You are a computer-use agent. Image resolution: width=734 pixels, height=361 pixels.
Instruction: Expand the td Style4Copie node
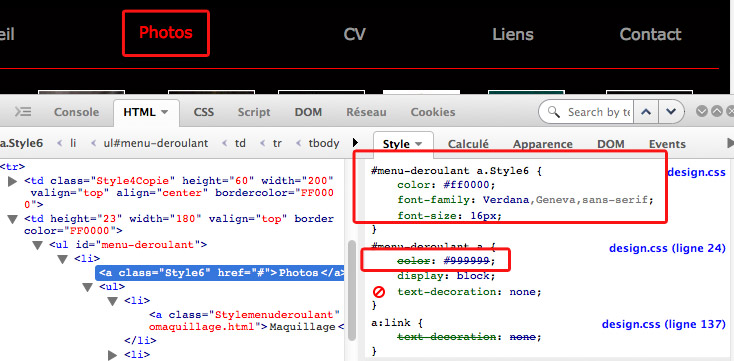(13, 181)
